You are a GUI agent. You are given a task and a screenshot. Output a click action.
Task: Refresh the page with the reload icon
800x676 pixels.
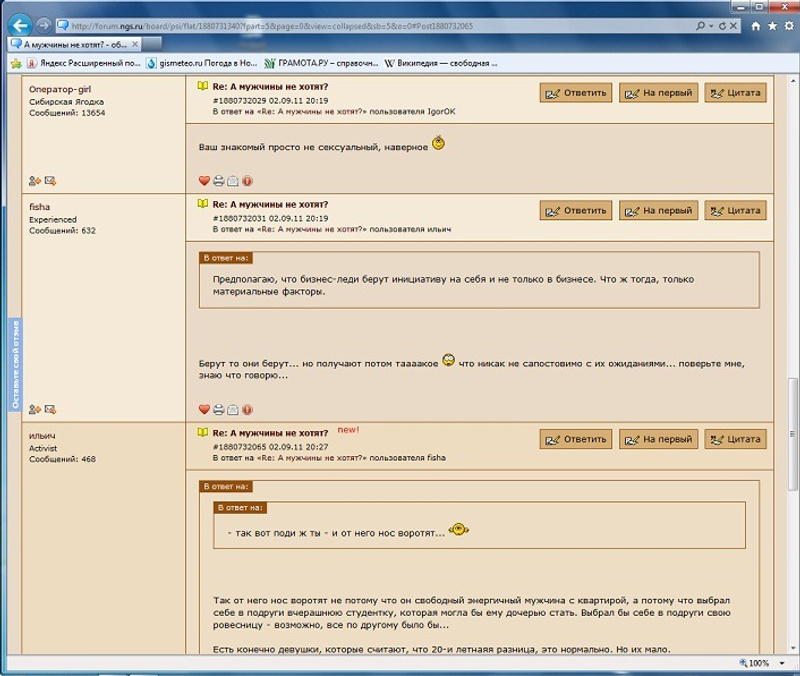click(x=722, y=26)
